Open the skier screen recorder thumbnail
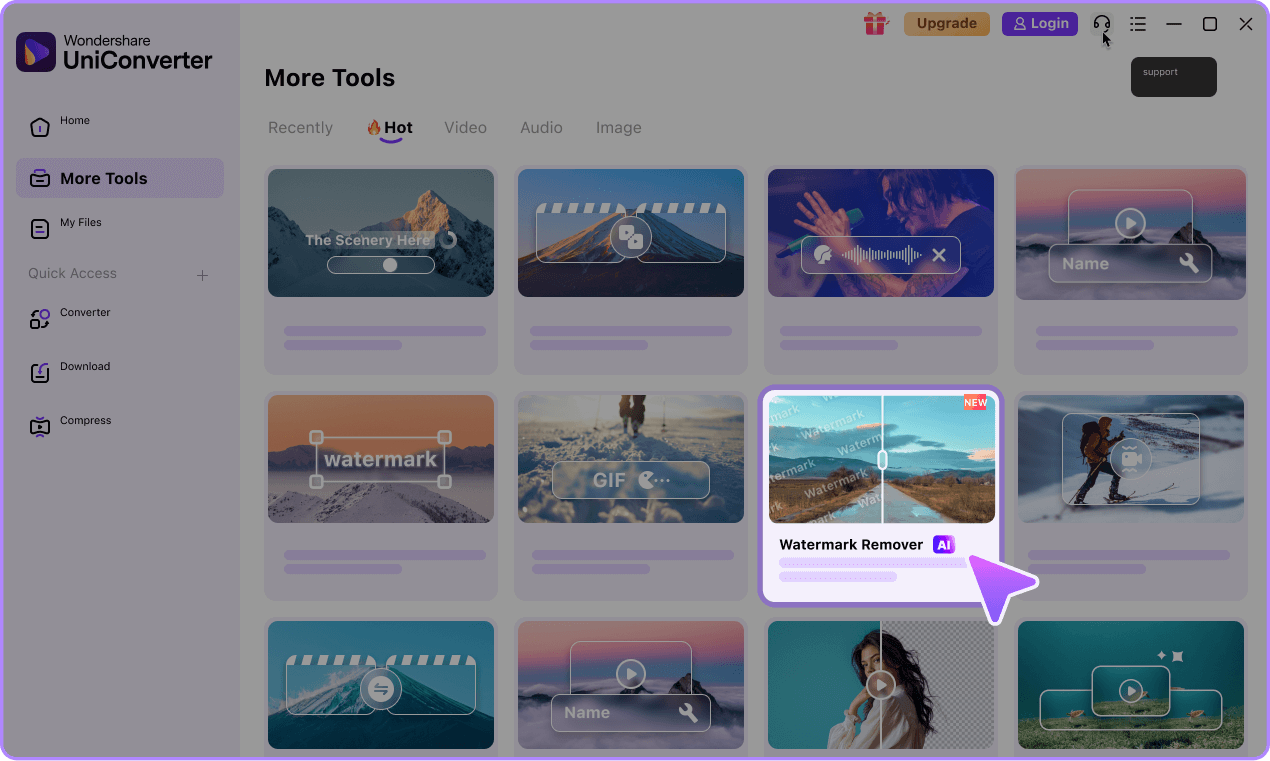The height and width of the screenshot is (761, 1270). (x=1131, y=459)
